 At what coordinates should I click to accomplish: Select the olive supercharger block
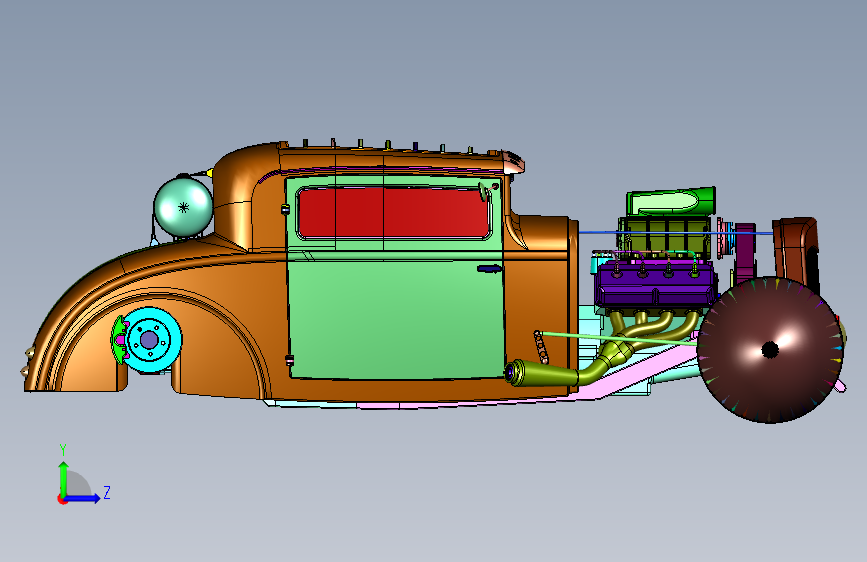click(664, 237)
